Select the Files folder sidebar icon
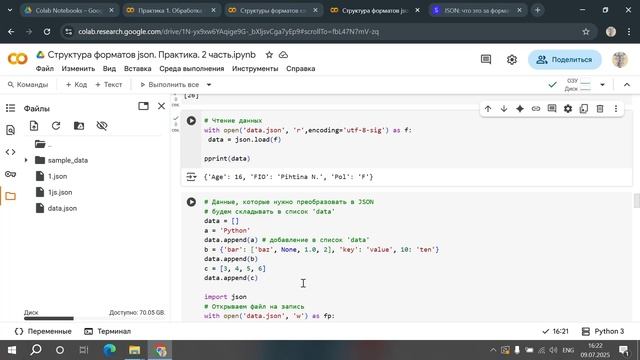The width and height of the screenshot is (640, 360). 11,196
